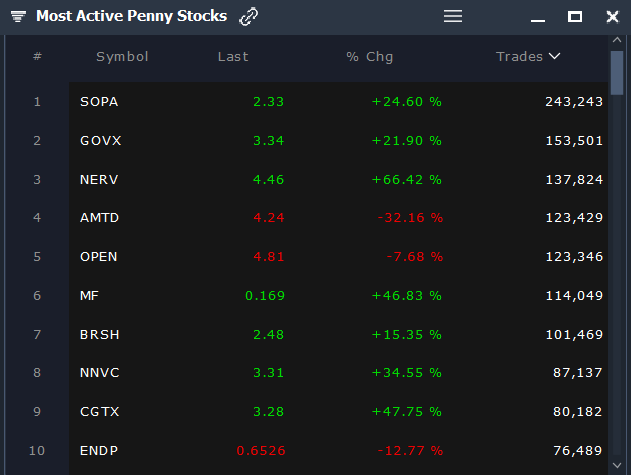Click BRSH last price 2.48

[x=268, y=335]
